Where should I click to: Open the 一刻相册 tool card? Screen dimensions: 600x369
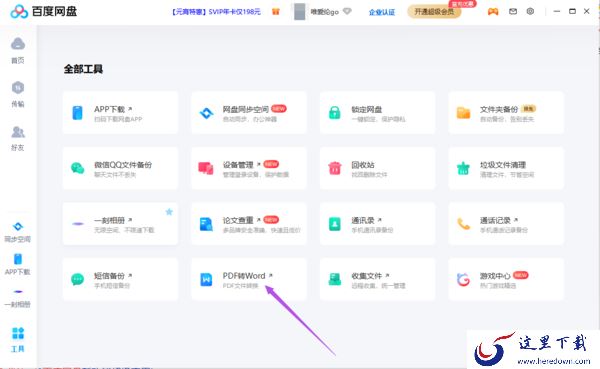120,224
